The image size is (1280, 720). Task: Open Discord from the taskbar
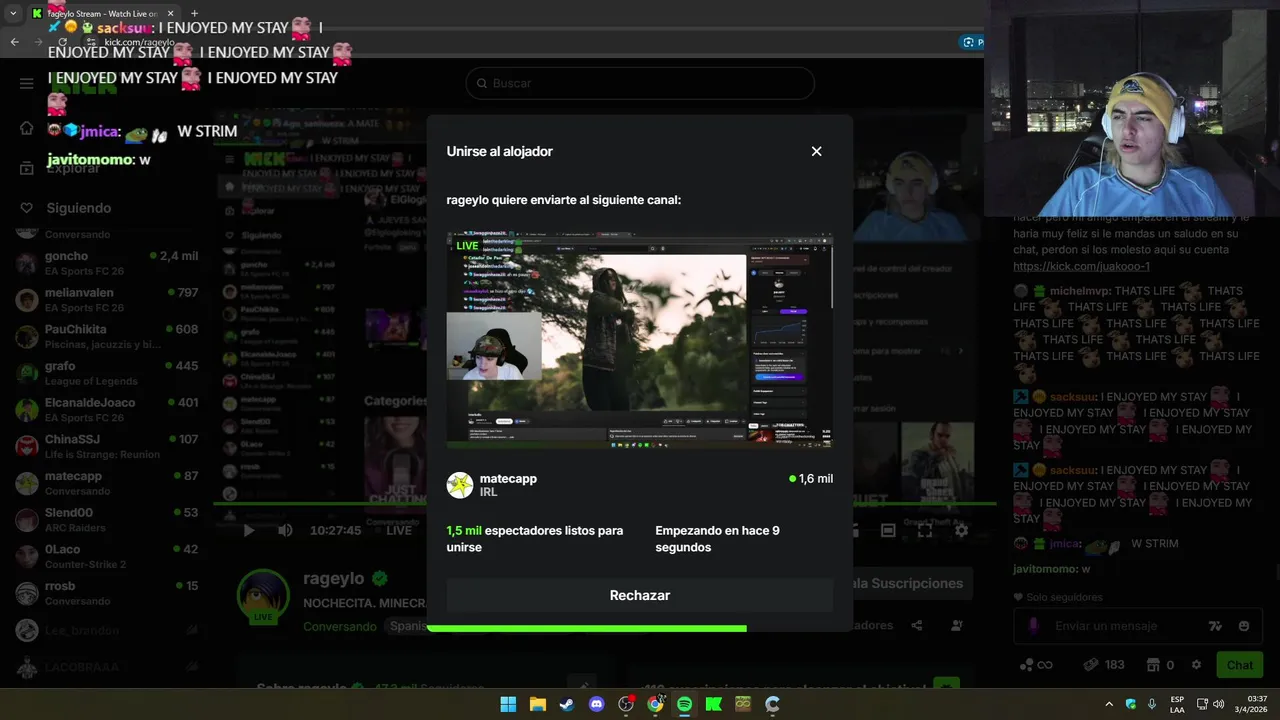pyautogui.click(x=597, y=704)
